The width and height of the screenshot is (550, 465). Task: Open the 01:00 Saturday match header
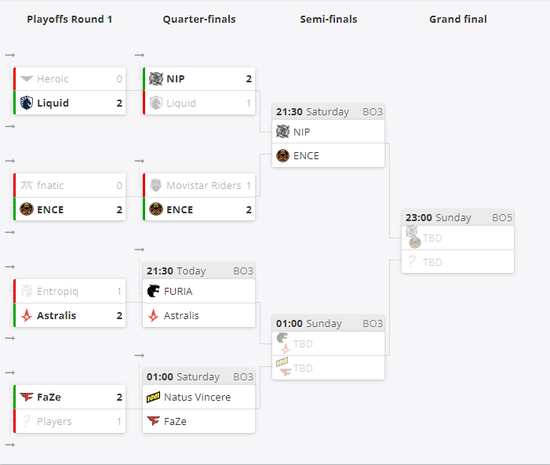199,377
